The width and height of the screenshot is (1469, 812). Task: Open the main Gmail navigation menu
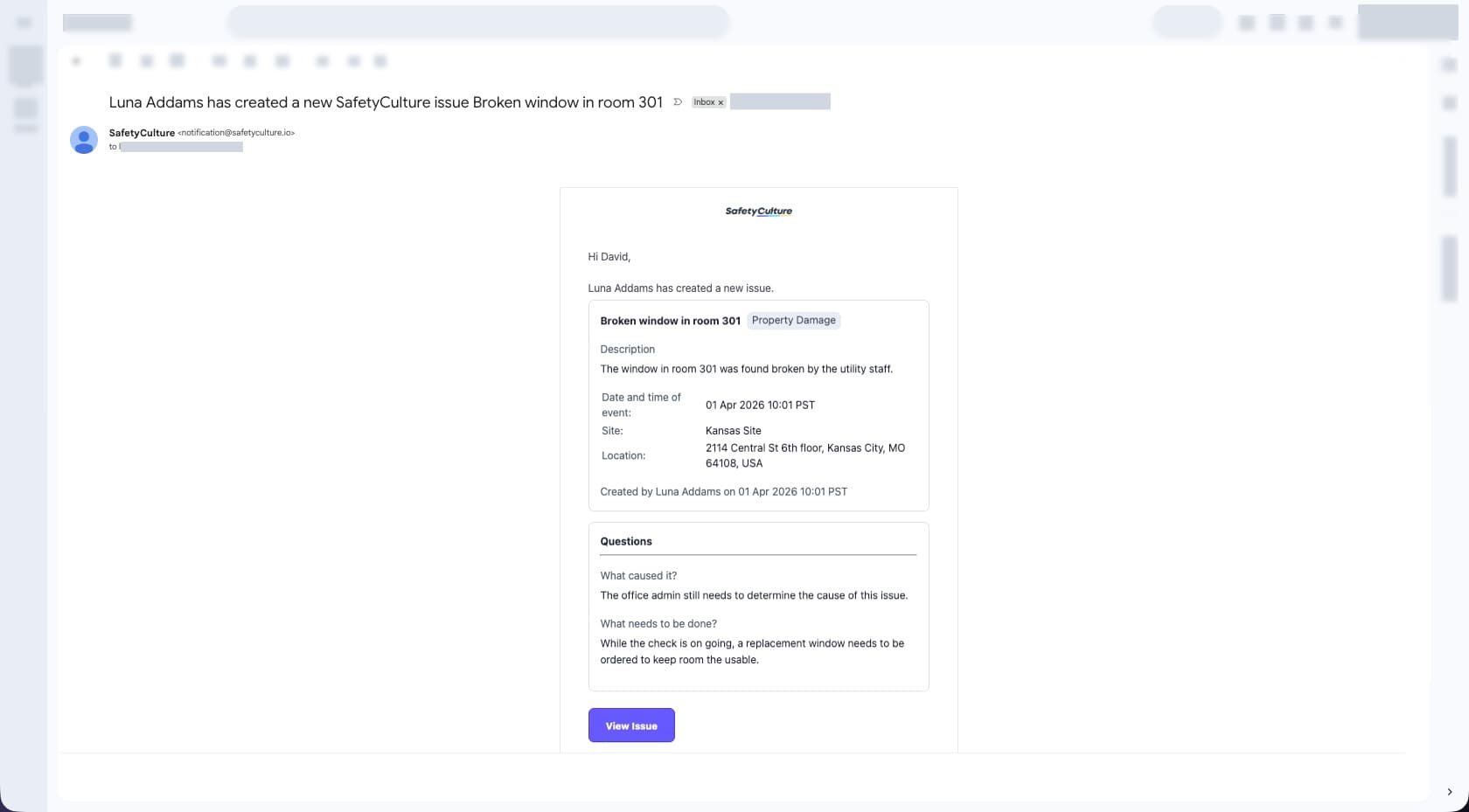tap(24, 22)
